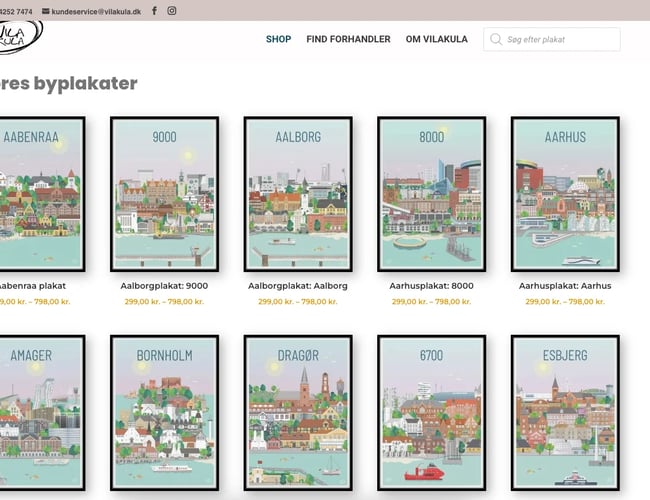The width and height of the screenshot is (650, 500).
Task: Click the search magnifier icon
Action: (496, 39)
